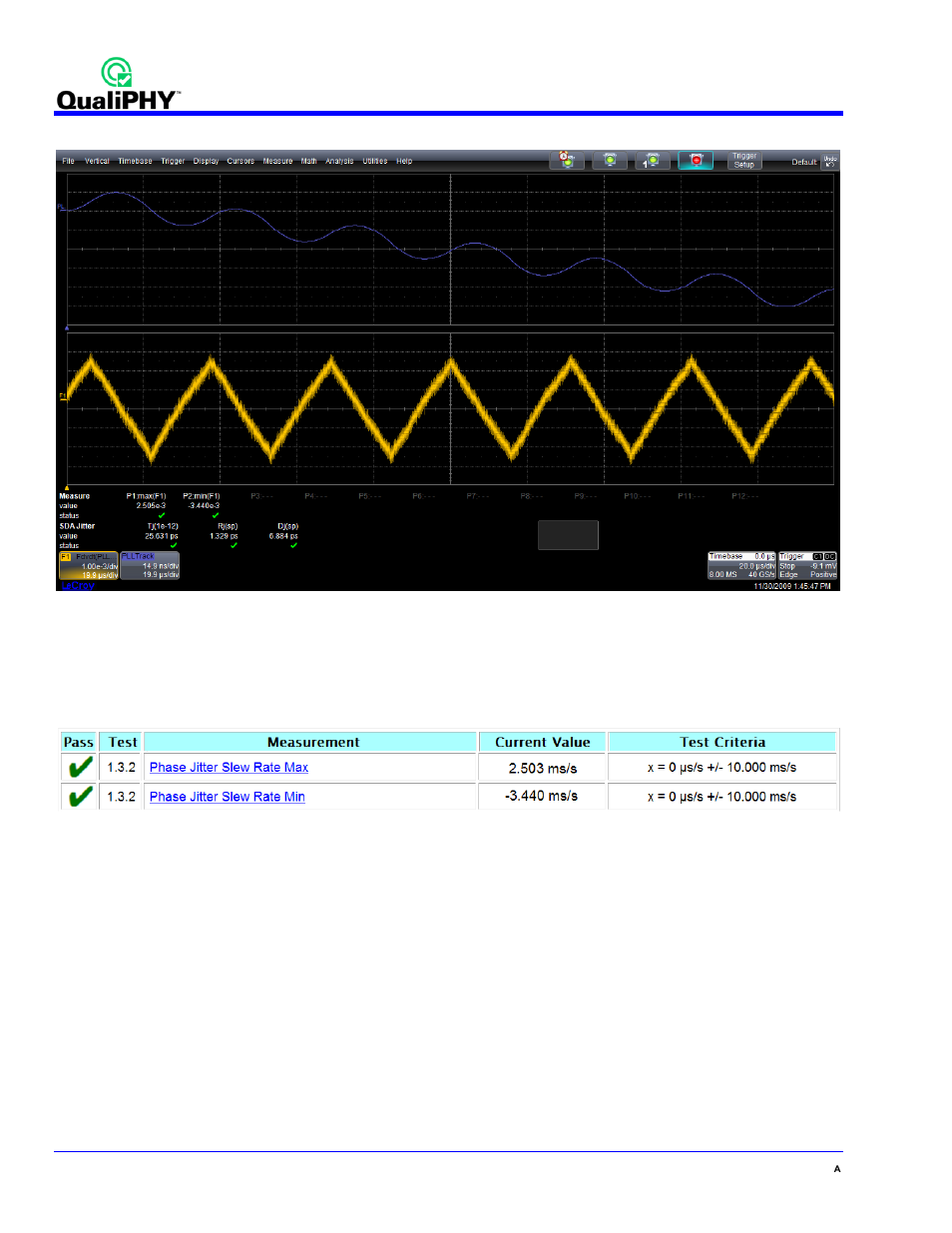Click the Current Value column header
This screenshot has height=1233, width=952.
click(542, 742)
